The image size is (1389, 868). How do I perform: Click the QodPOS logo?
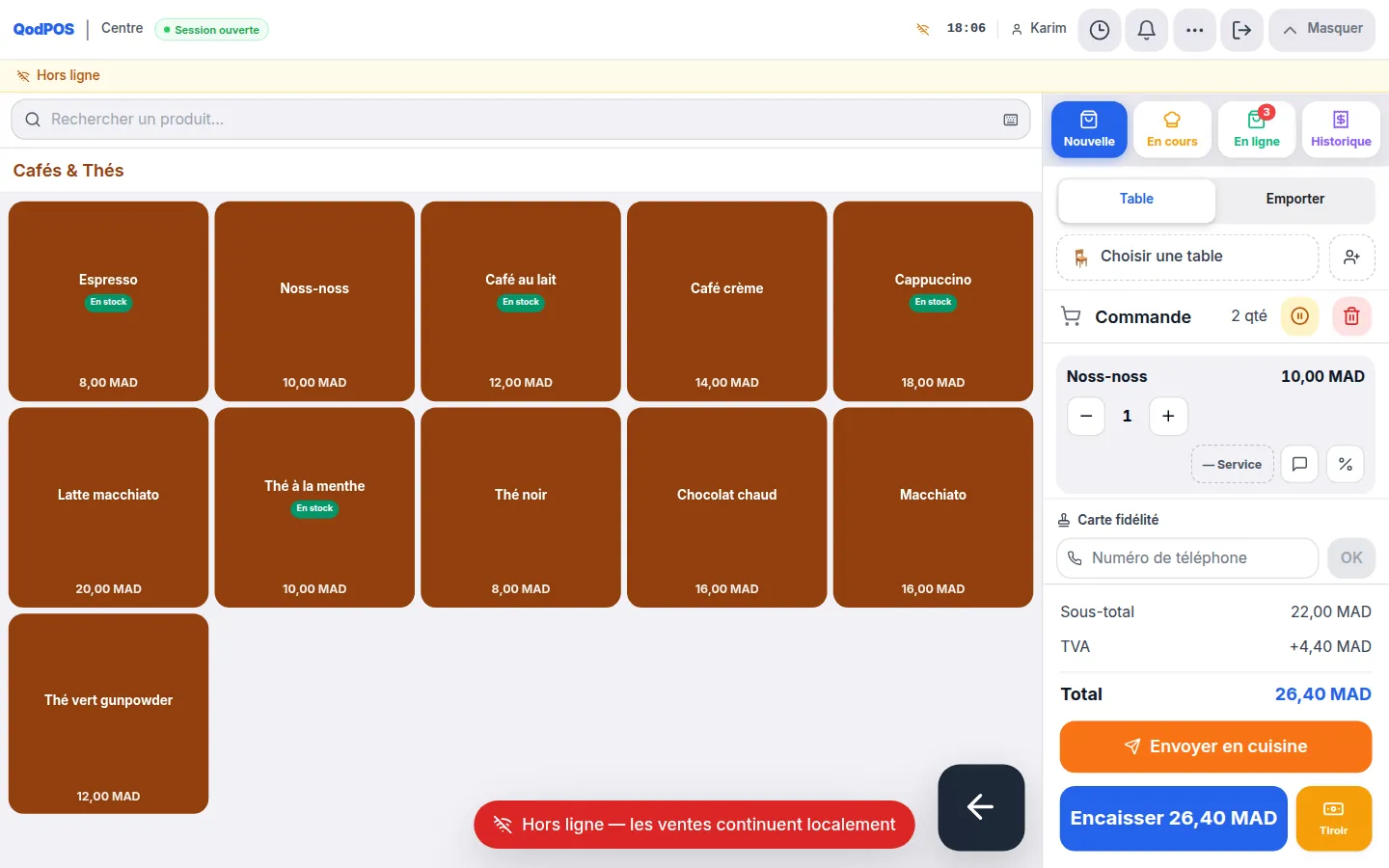[x=43, y=29]
